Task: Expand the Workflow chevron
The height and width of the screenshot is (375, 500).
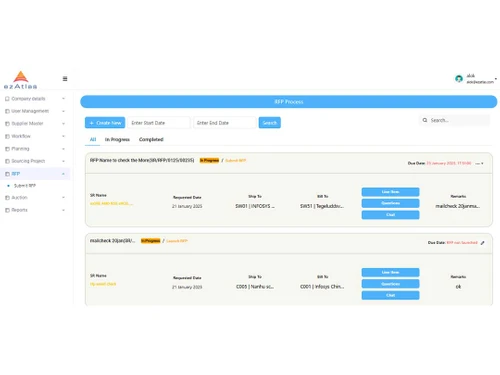Action: click(63, 136)
